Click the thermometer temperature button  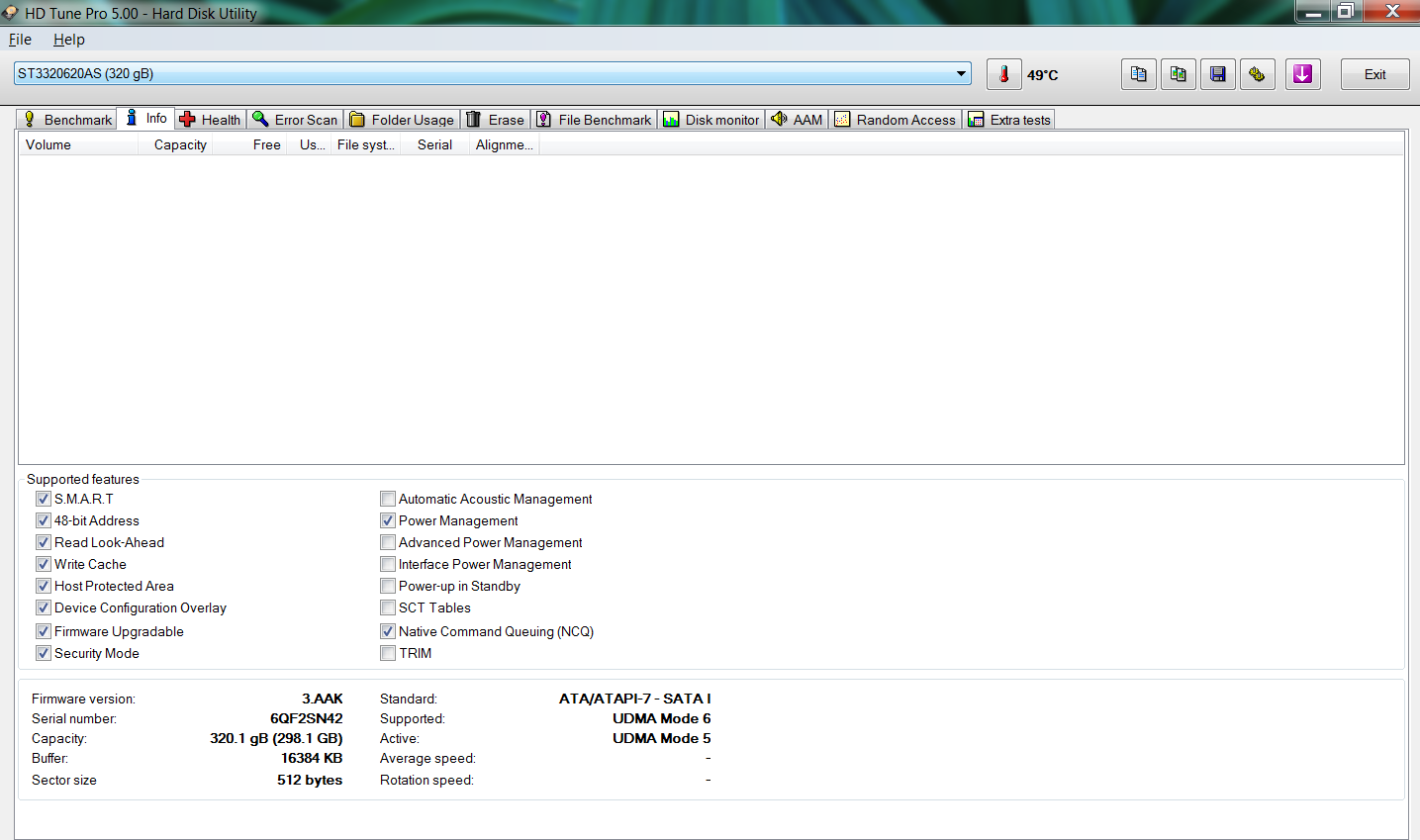(1003, 74)
